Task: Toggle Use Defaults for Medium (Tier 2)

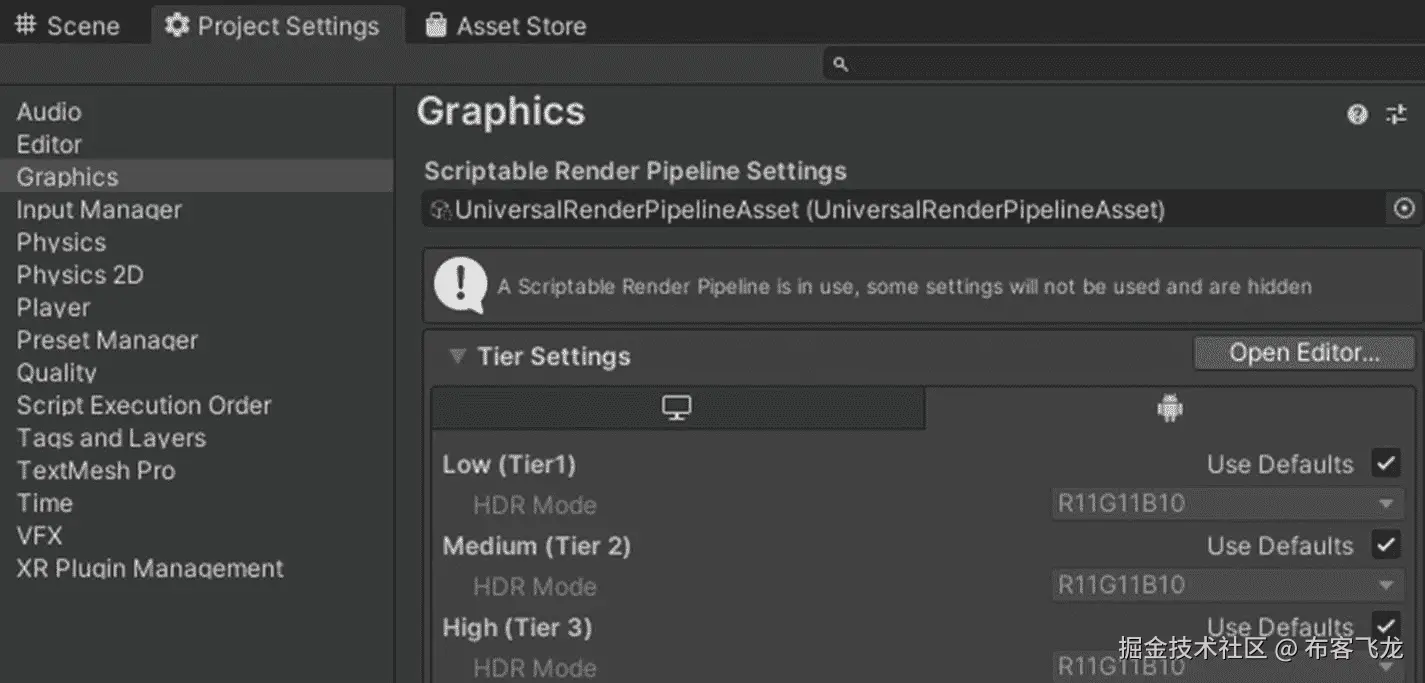Action: (1385, 545)
